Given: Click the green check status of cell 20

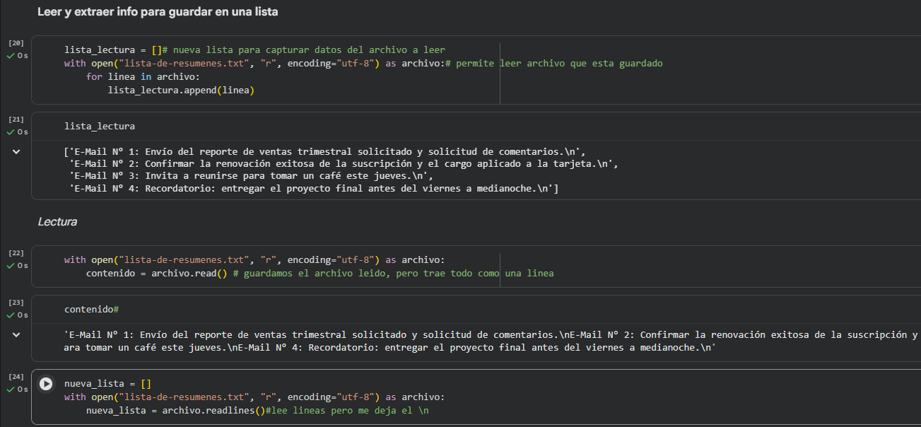Looking at the screenshot, I should (x=11, y=56).
